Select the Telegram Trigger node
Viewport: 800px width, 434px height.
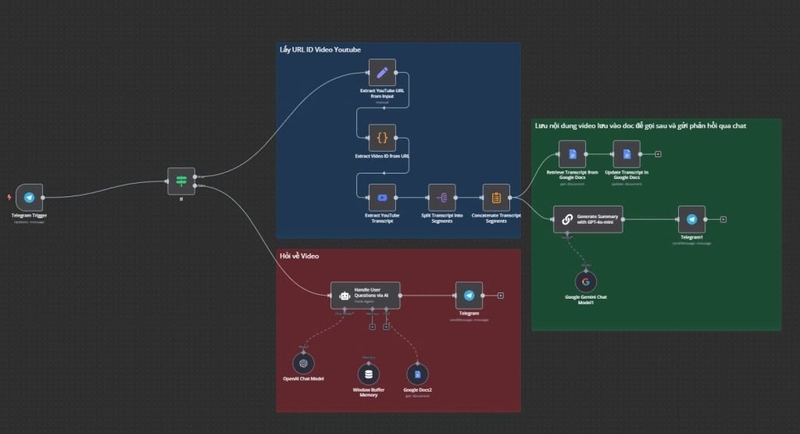click(29, 197)
